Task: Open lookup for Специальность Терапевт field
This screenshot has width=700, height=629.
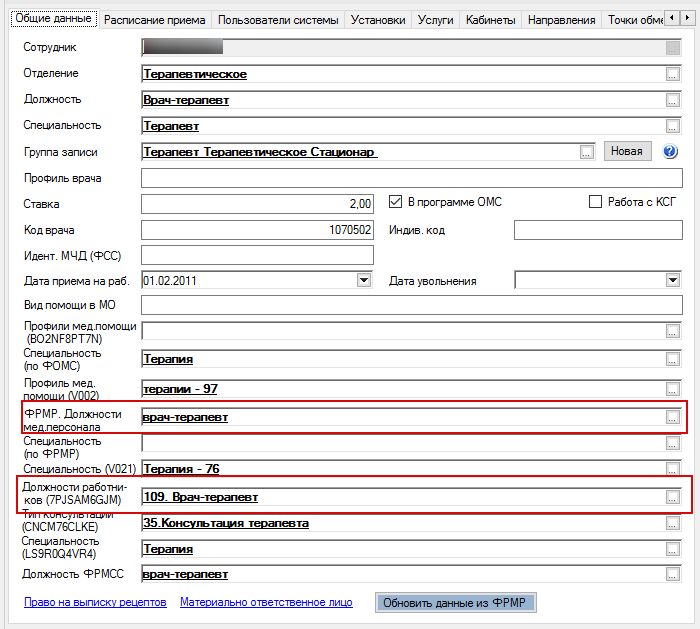Action: 672,126
